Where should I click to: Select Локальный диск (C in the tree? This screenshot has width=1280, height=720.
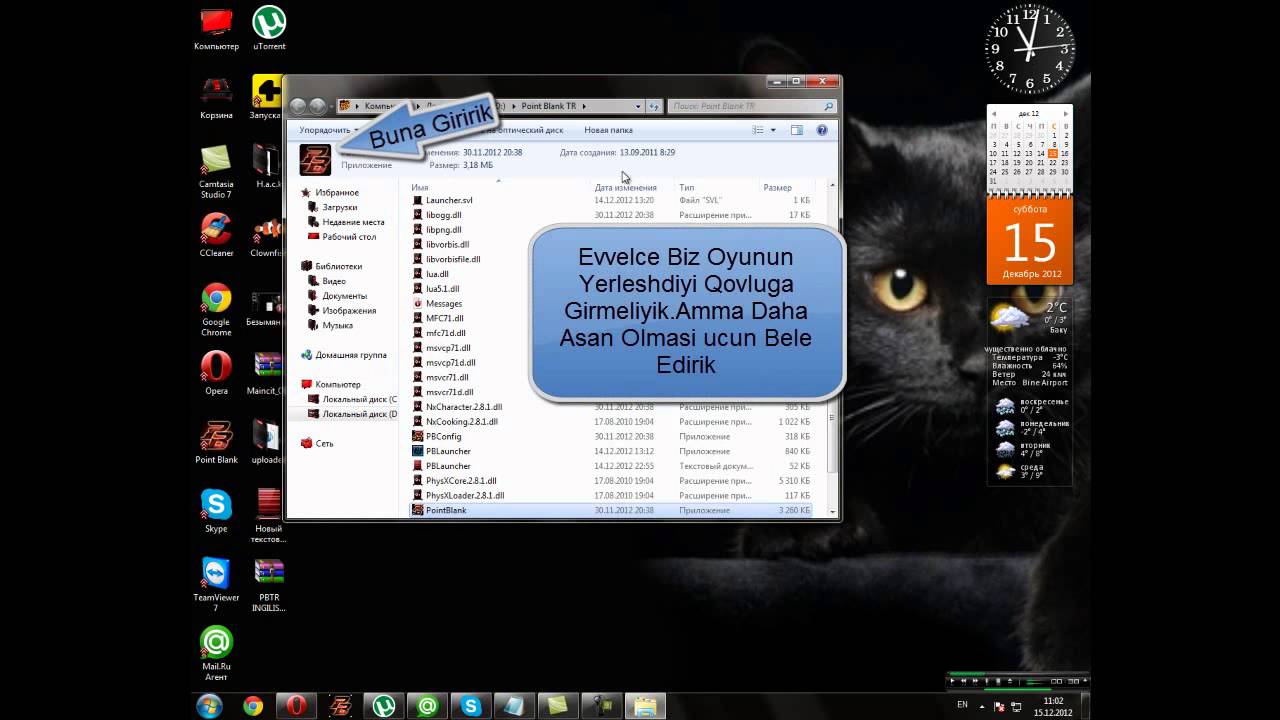pyautogui.click(x=352, y=399)
